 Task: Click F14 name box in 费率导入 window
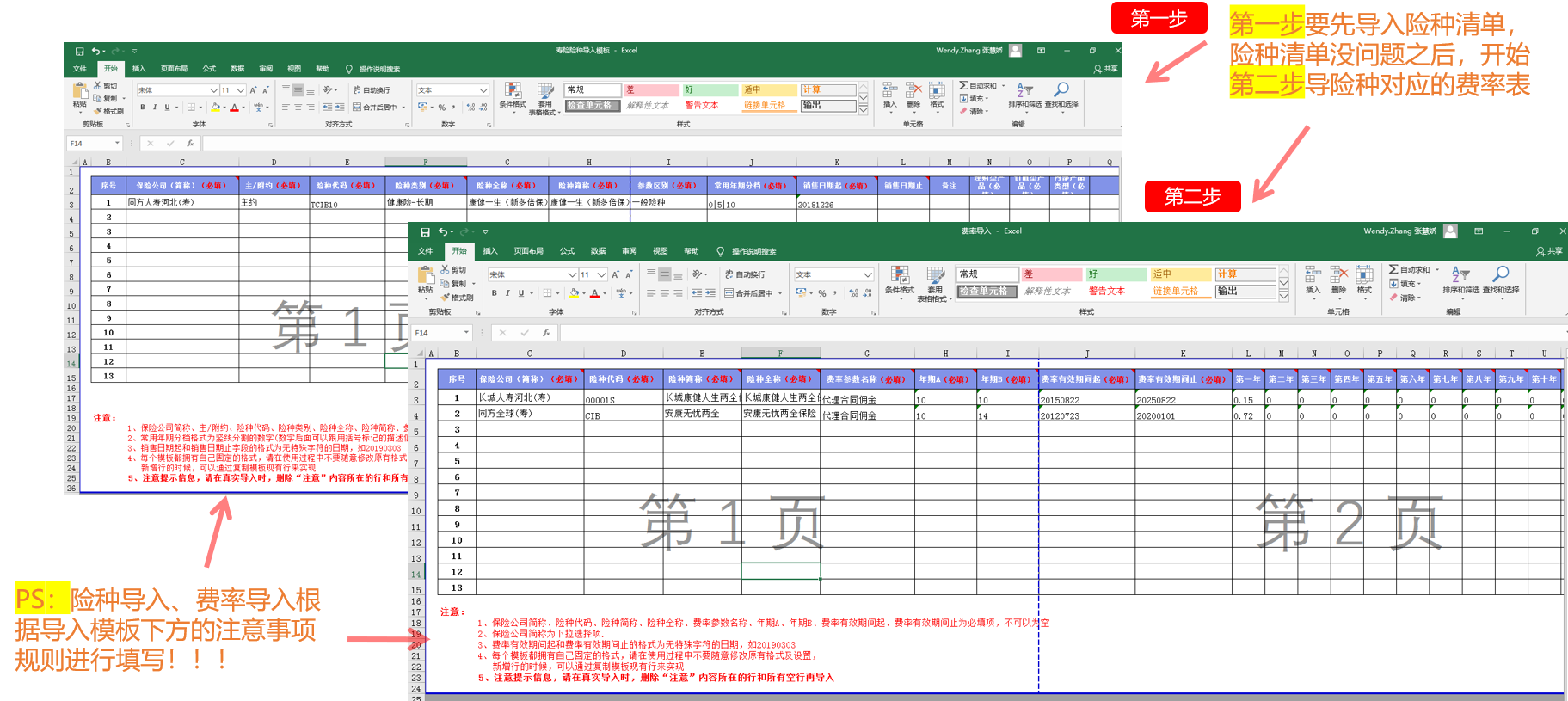437,333
